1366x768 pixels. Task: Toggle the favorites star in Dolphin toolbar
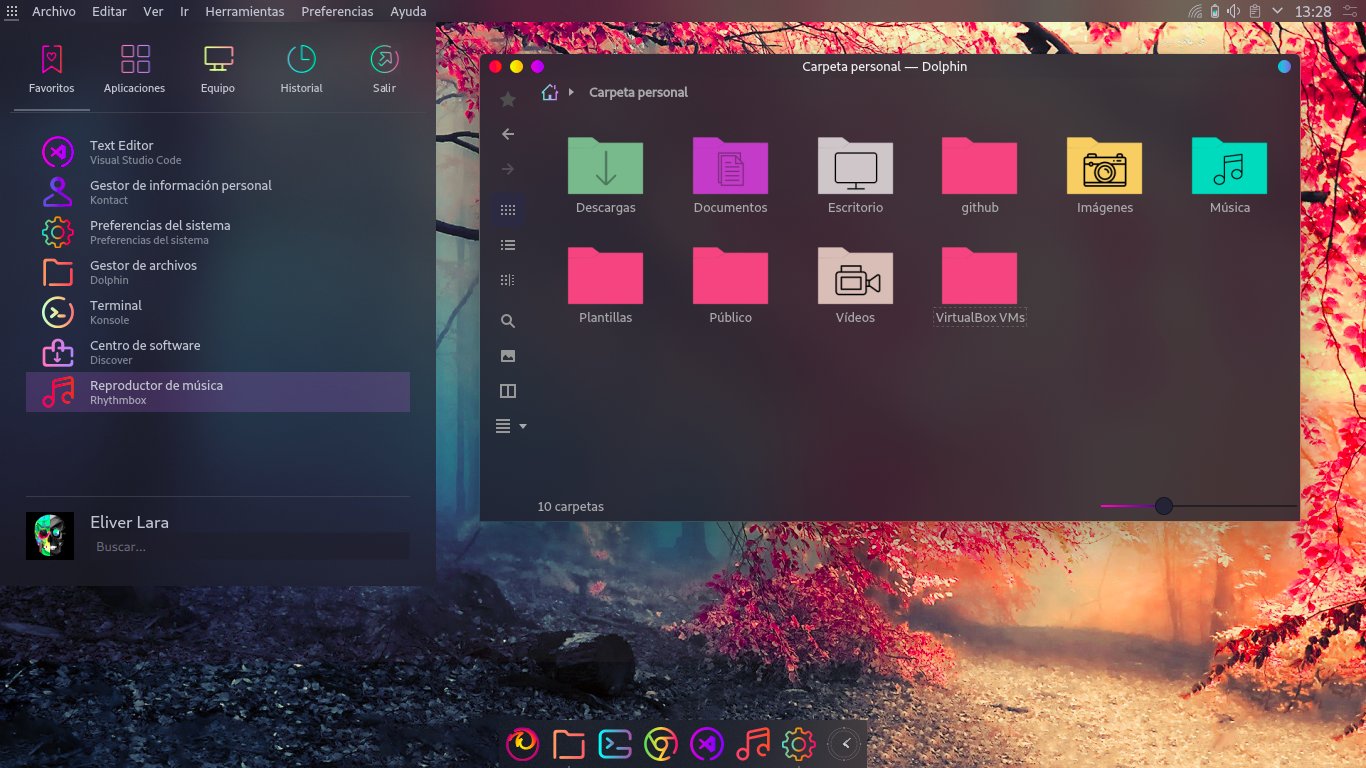508,99
